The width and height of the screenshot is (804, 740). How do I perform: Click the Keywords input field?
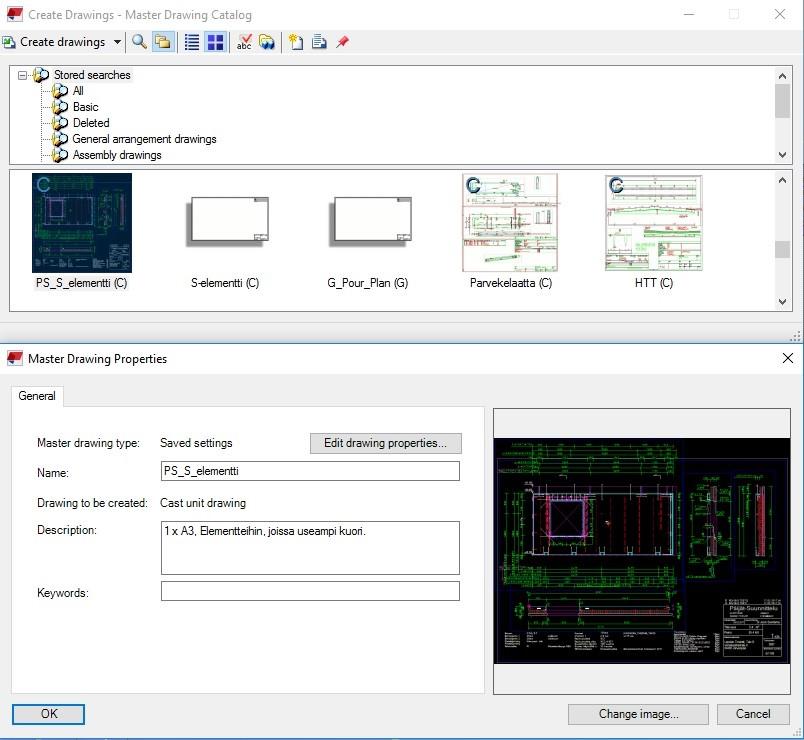coord(310,591)
